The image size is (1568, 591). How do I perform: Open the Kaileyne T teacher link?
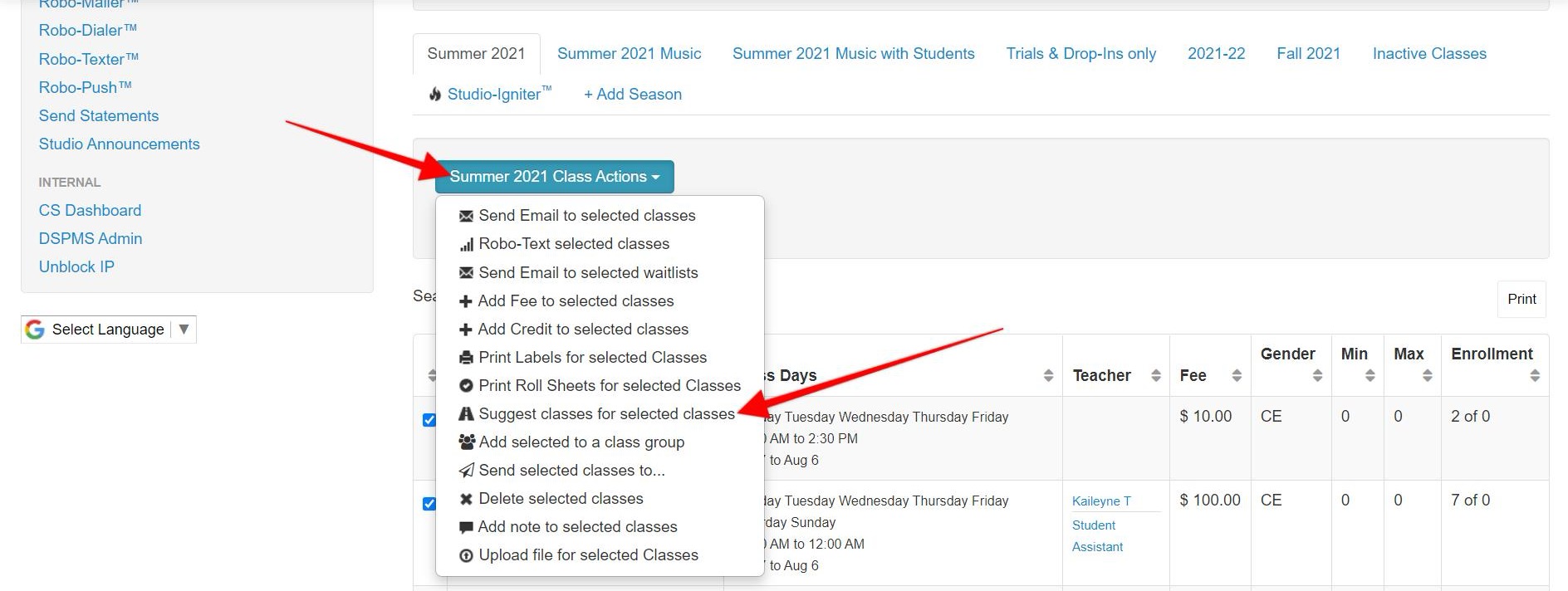(1100, 501)
